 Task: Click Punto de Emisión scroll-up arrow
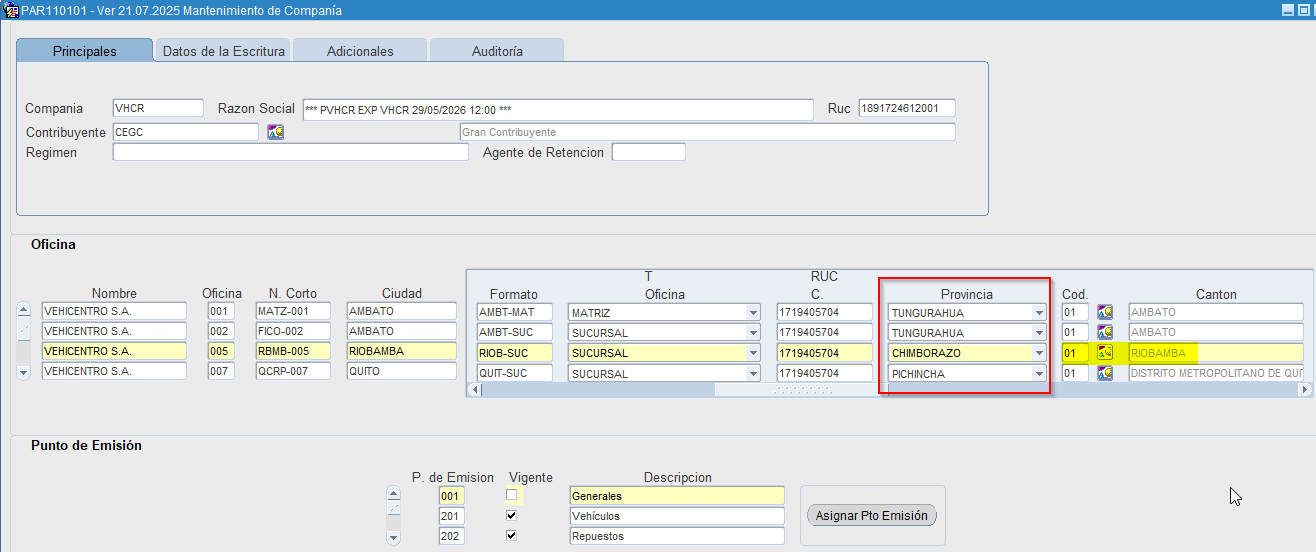[x=392, y=493]
